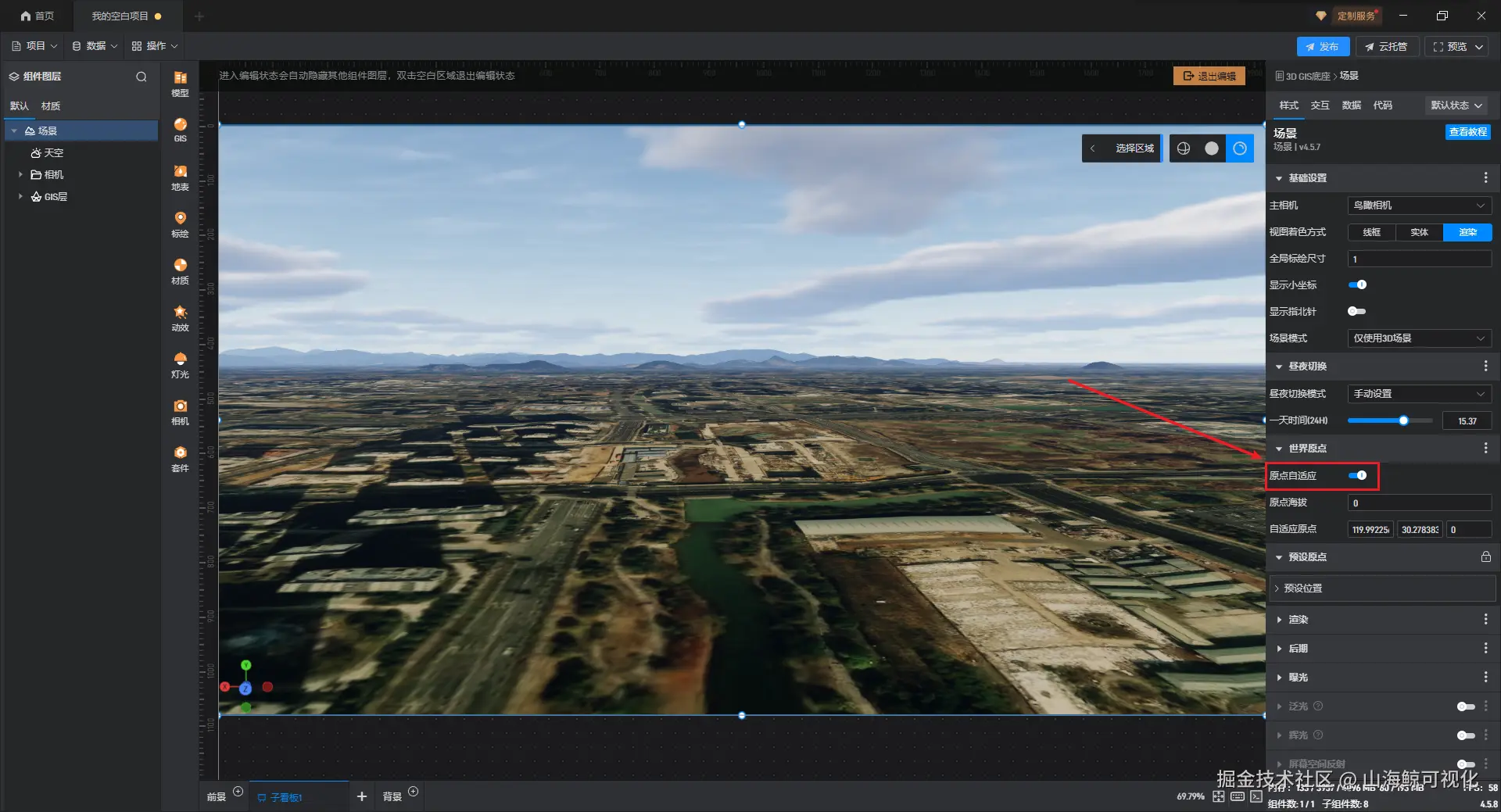Open the console icon in status bar
The image size is (1501, 812).
pyautogui.click(x=1256, y=796)
